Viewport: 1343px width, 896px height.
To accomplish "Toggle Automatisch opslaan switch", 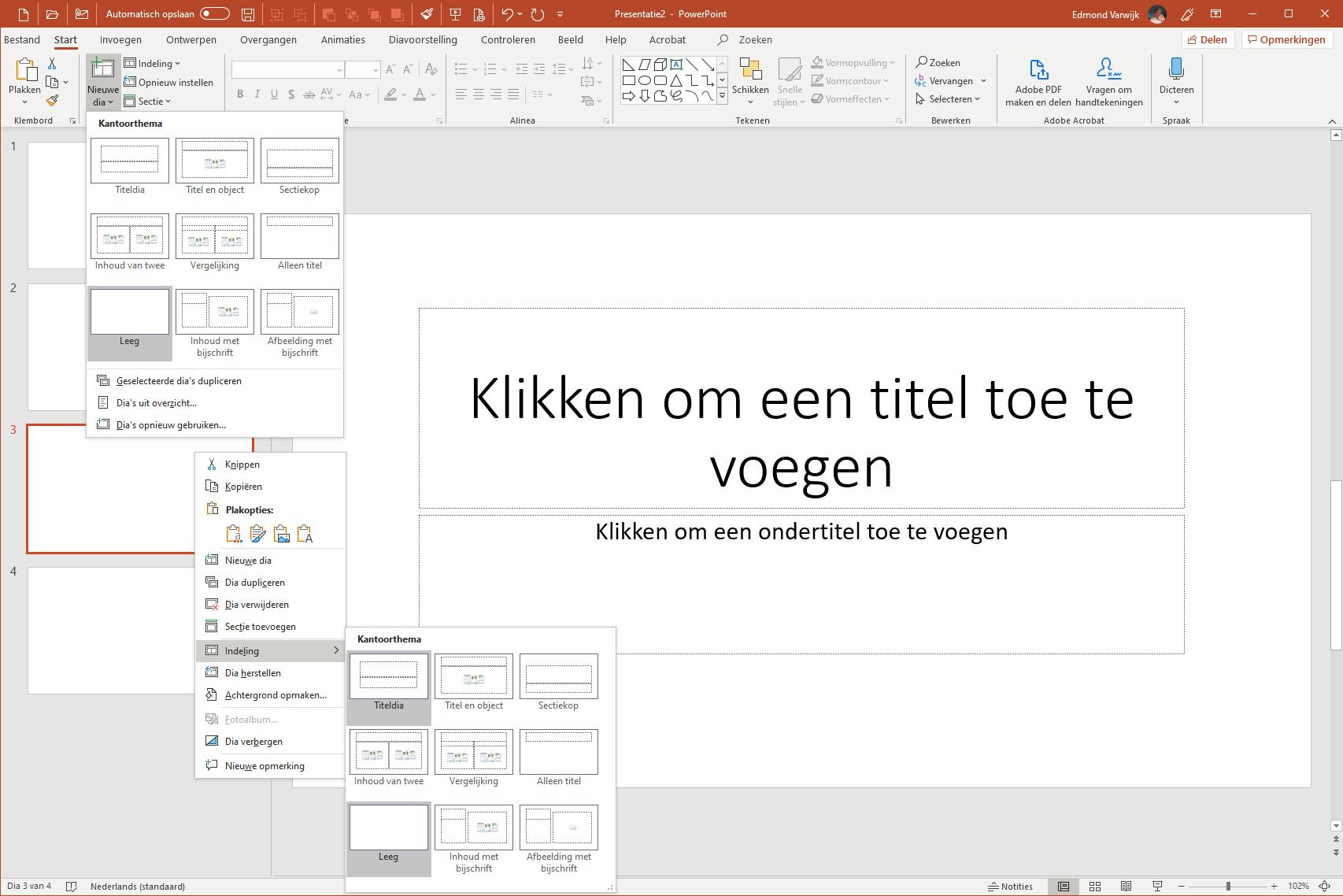I will pyautogui.click(x=214, y=14).
